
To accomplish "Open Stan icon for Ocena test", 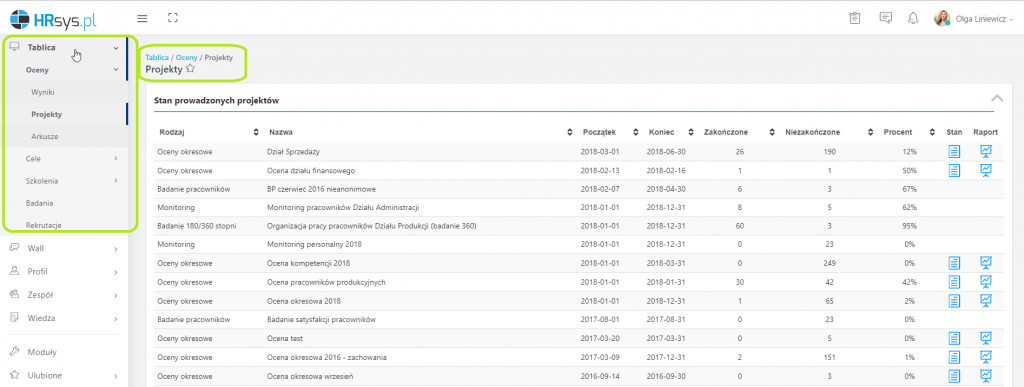I will (x=954, y=338).
